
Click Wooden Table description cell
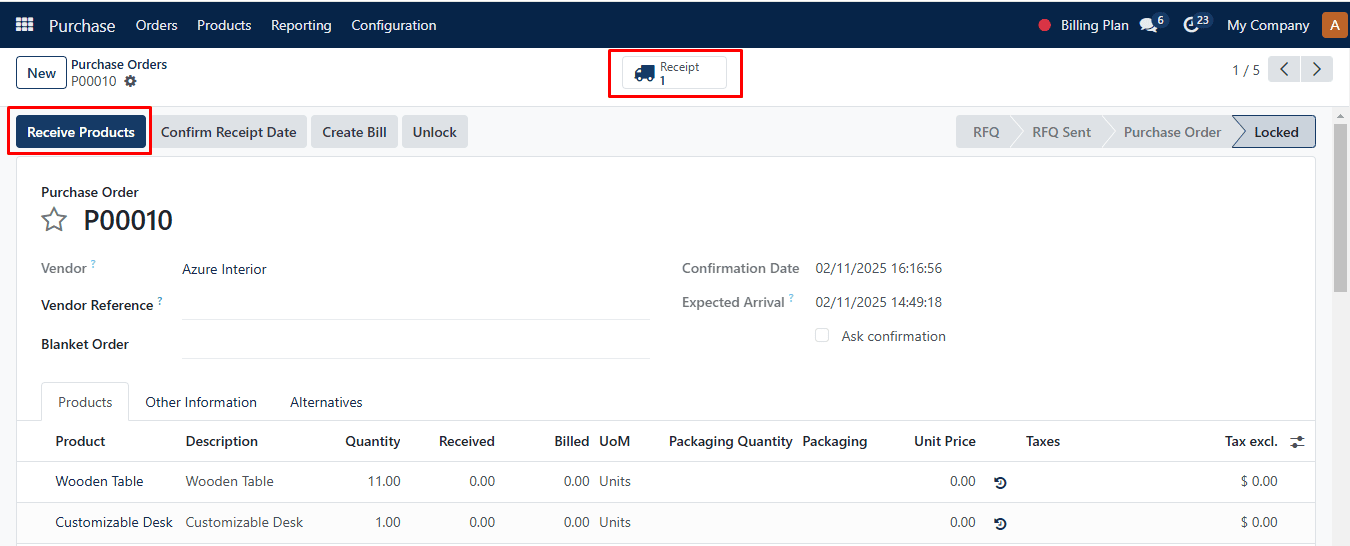tap(229, 481)
